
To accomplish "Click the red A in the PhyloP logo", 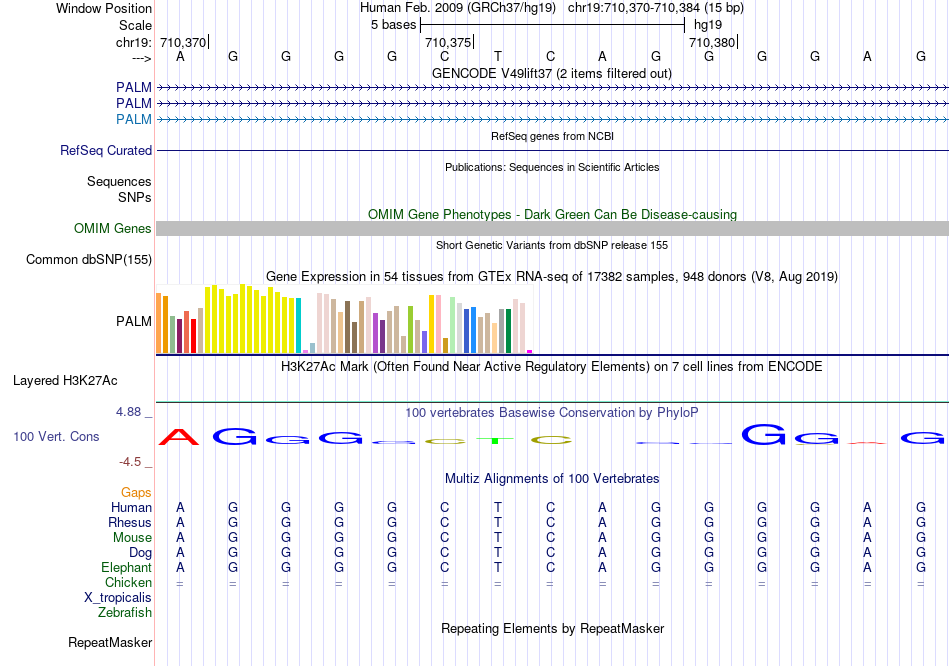I will [x=179, y=436].
